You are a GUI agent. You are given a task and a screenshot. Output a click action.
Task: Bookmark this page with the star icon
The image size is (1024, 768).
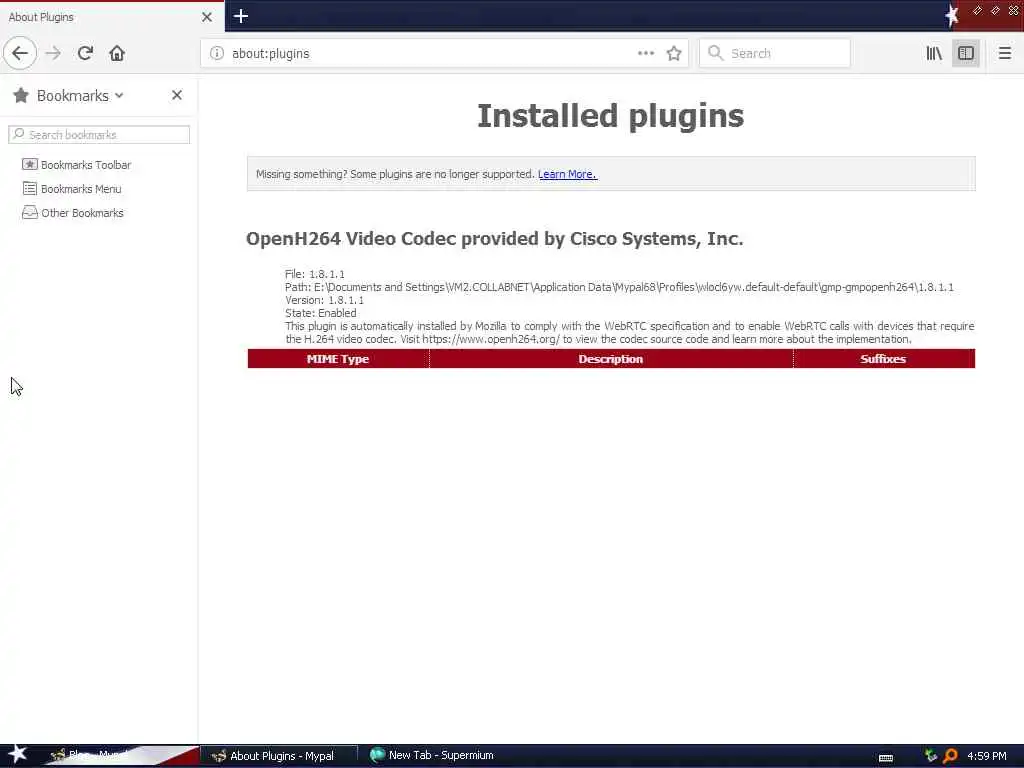point(674,53)
